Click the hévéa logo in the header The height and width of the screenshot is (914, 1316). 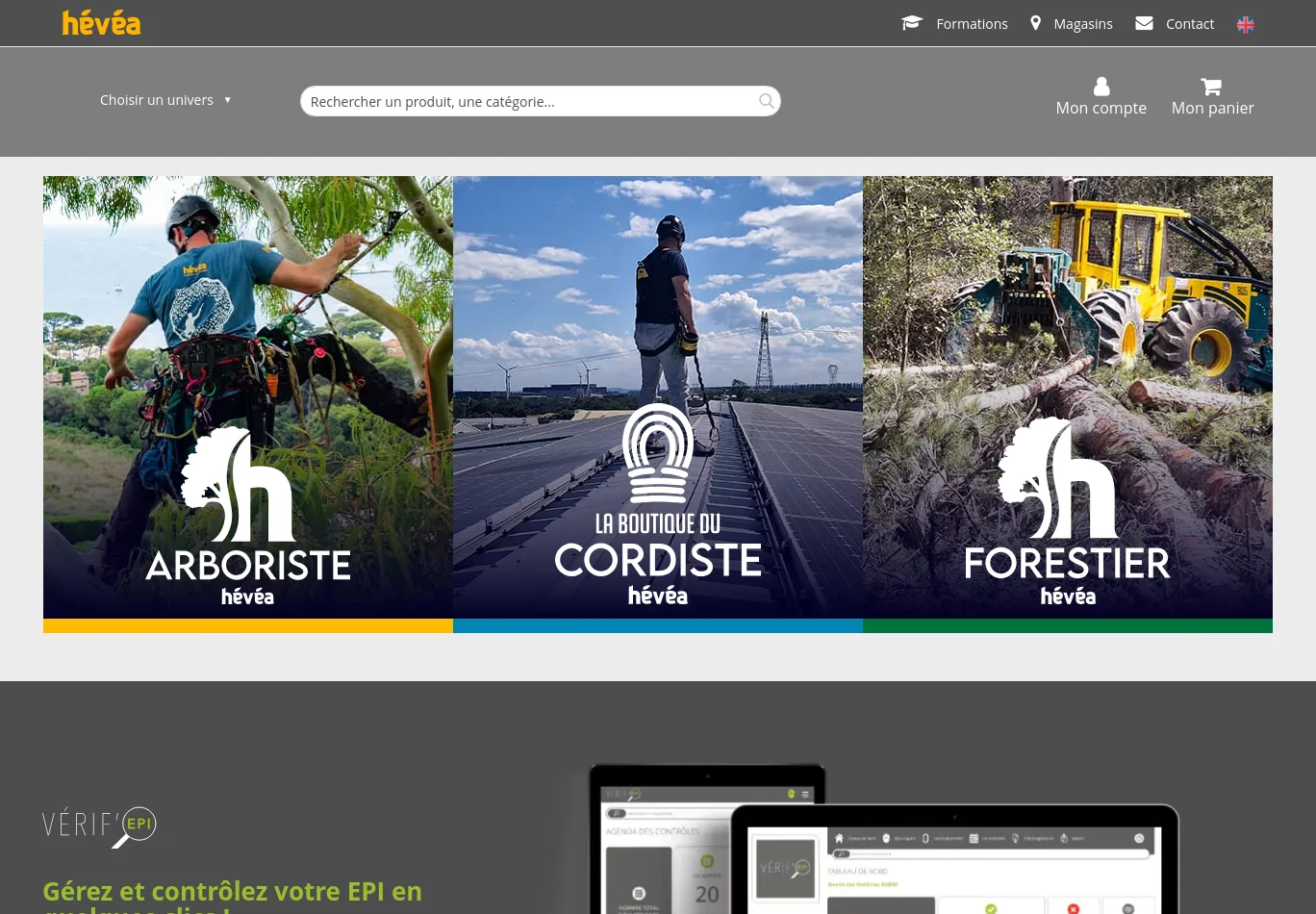[101, 23]
